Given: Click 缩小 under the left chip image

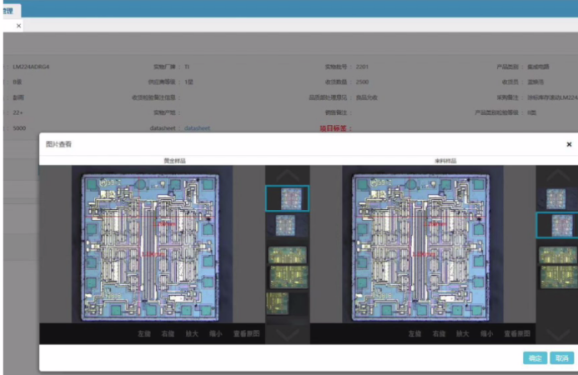Looking at the screenshot, I should tap(216, 334).
